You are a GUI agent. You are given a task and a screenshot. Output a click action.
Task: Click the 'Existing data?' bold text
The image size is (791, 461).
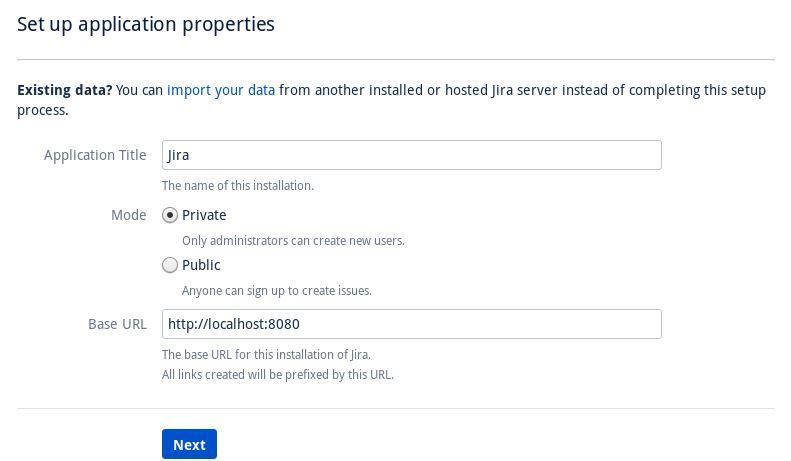65,90
